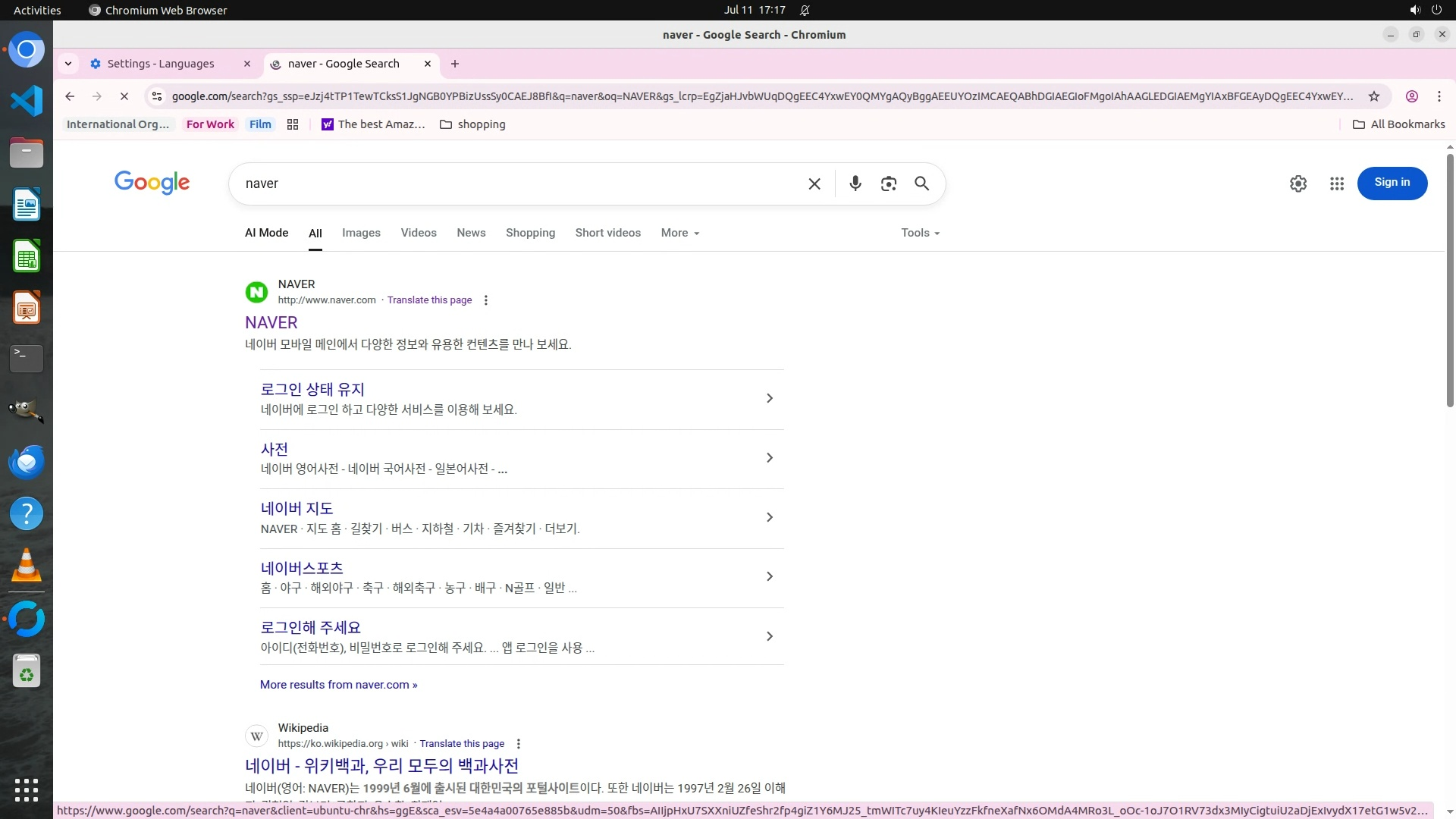This screenshot has height=819, width=1456.
Task: Expand the 네이버 지도 sitelink chevron
Action: 769,517
